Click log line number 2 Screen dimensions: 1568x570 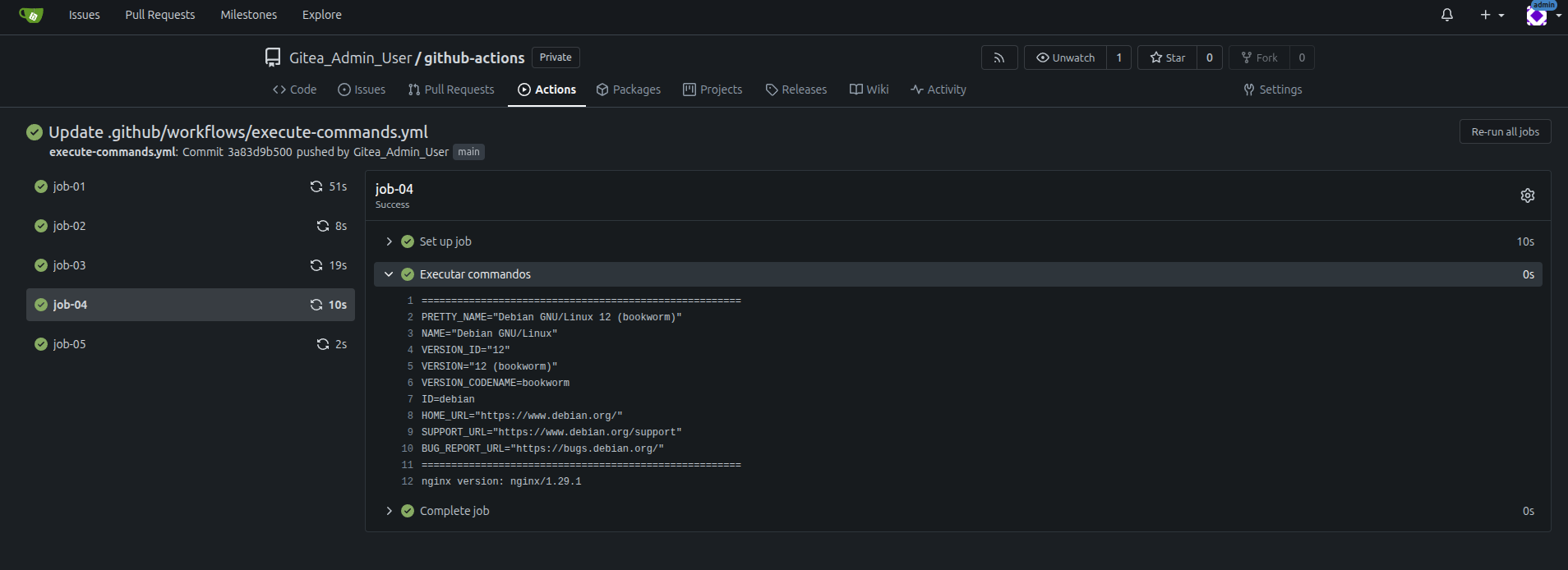[410, 317]
